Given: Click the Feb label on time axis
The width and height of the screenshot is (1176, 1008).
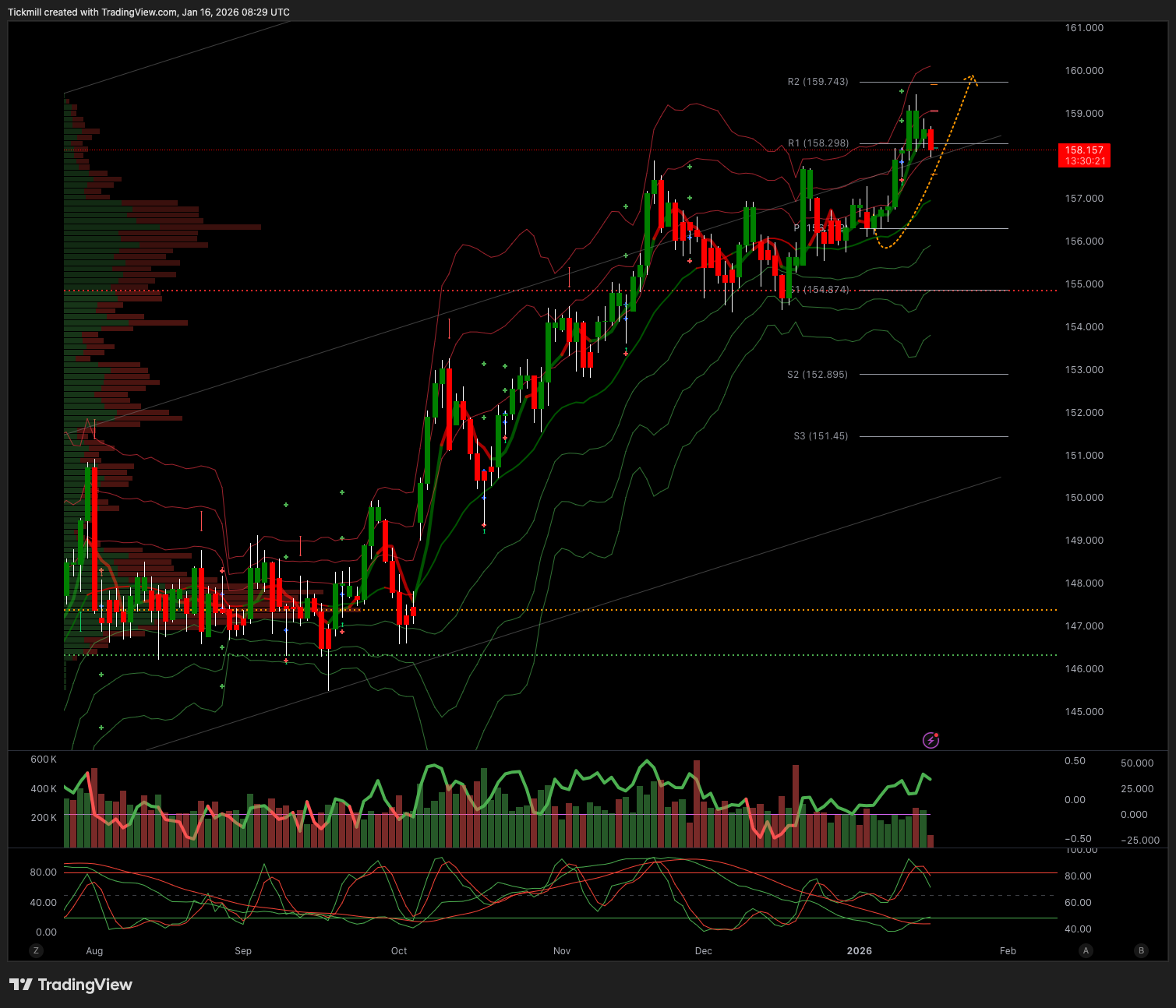Looking at the screenshot, I should point(1008,950).
